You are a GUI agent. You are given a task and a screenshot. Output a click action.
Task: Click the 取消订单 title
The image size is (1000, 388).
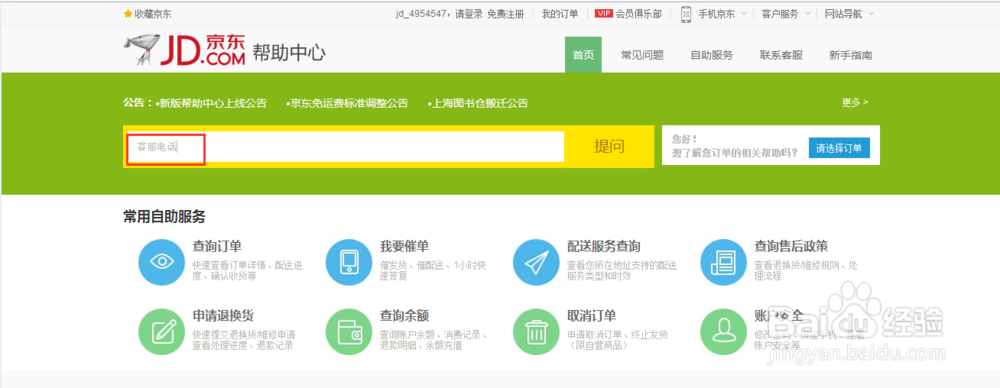(x=592, y=315)
